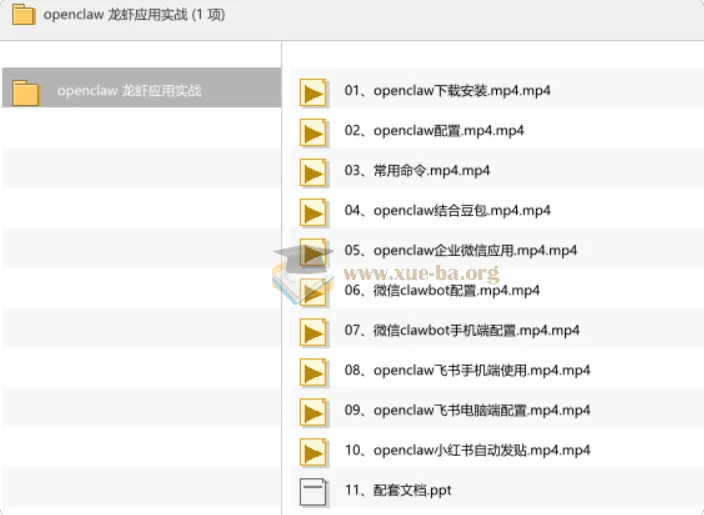Image resolution: width=704 pixels, height=515 pixels.
Task: Click video icon for 02 openclaw配置
Action: coord(313,132)
